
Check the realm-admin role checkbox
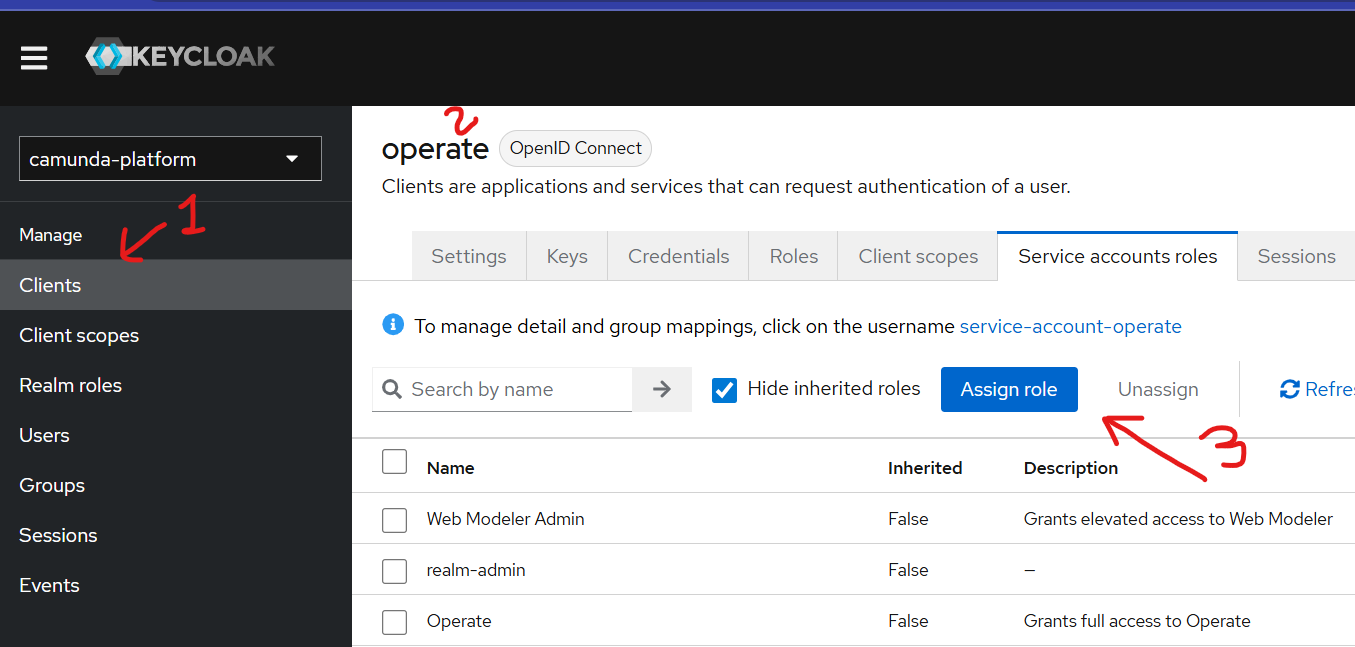[x=395, y=571]
